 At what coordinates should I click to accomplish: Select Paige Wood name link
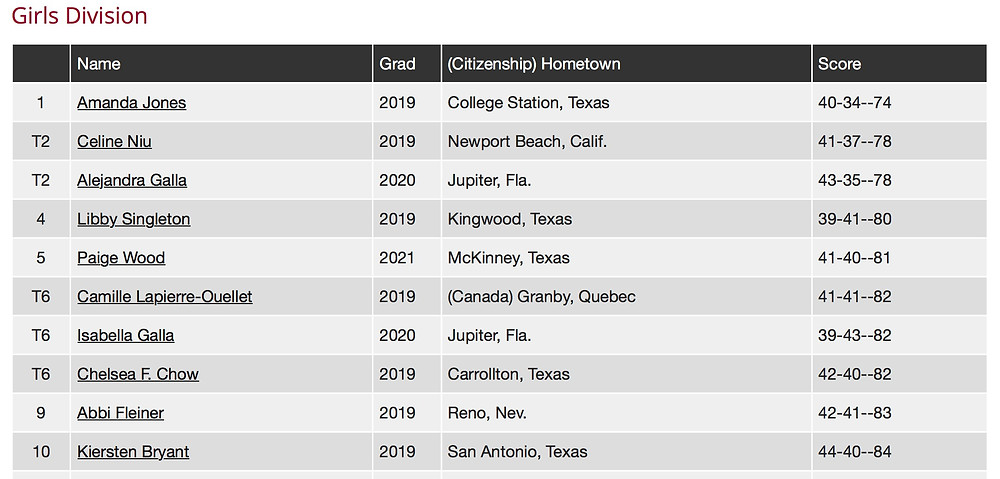point(121,258)
